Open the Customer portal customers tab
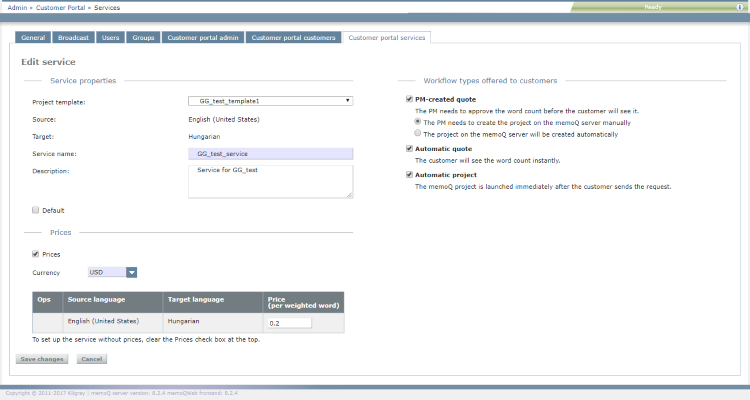The image size is (750, 400). (x=292, y=38)
